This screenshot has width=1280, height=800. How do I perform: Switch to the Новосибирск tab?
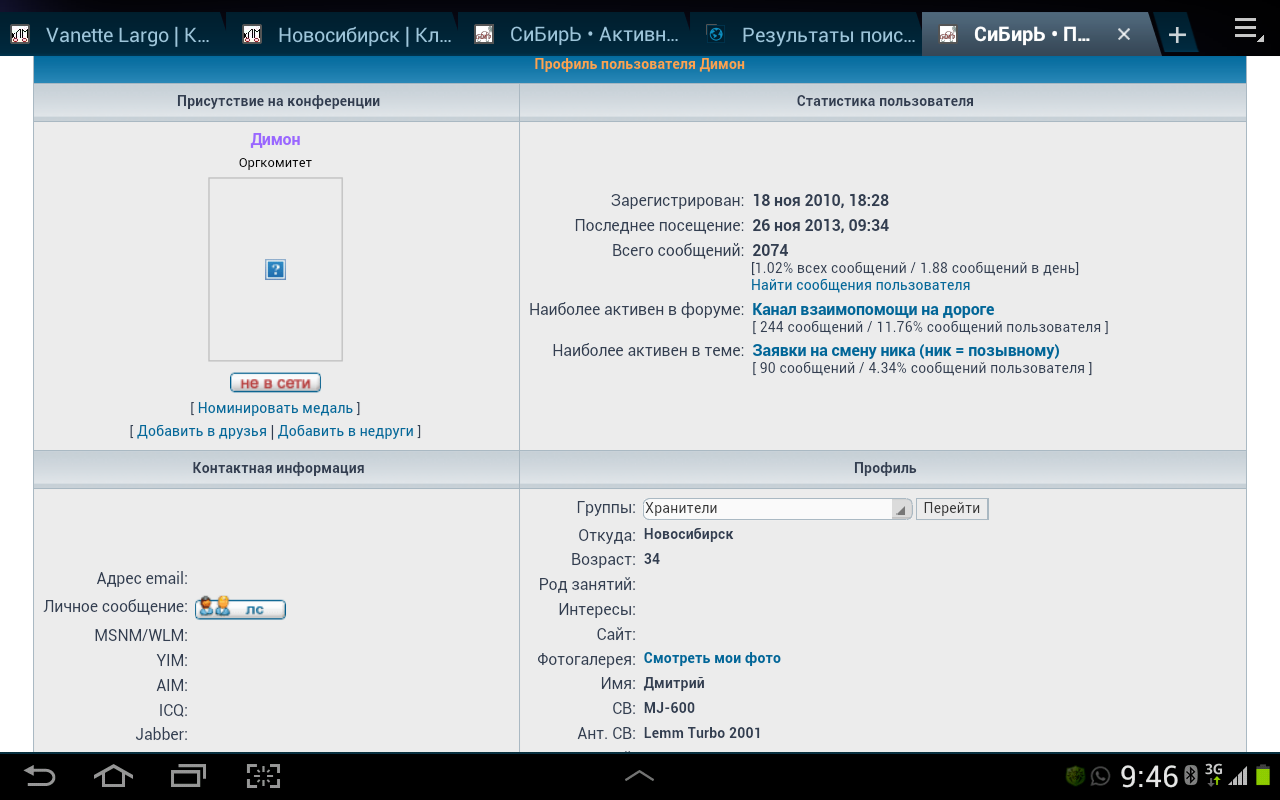350,35
